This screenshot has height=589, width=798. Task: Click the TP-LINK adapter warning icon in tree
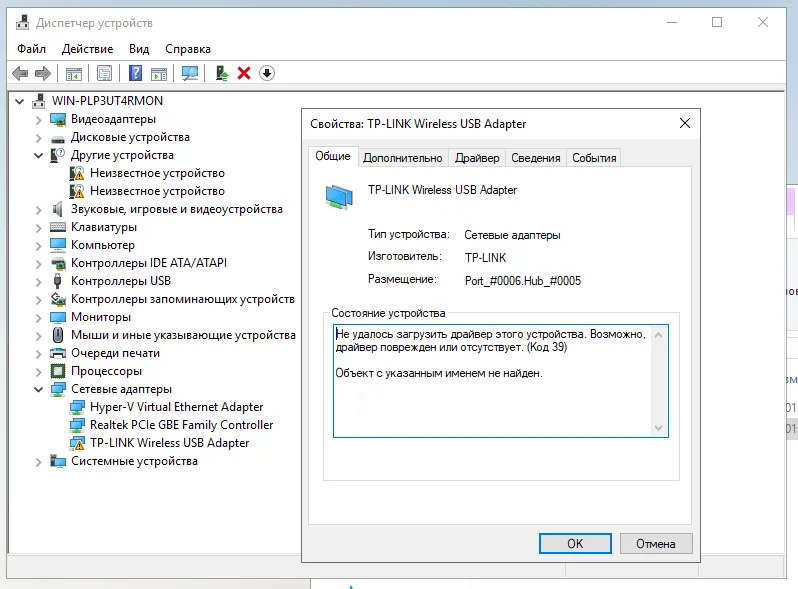(77, 443)
